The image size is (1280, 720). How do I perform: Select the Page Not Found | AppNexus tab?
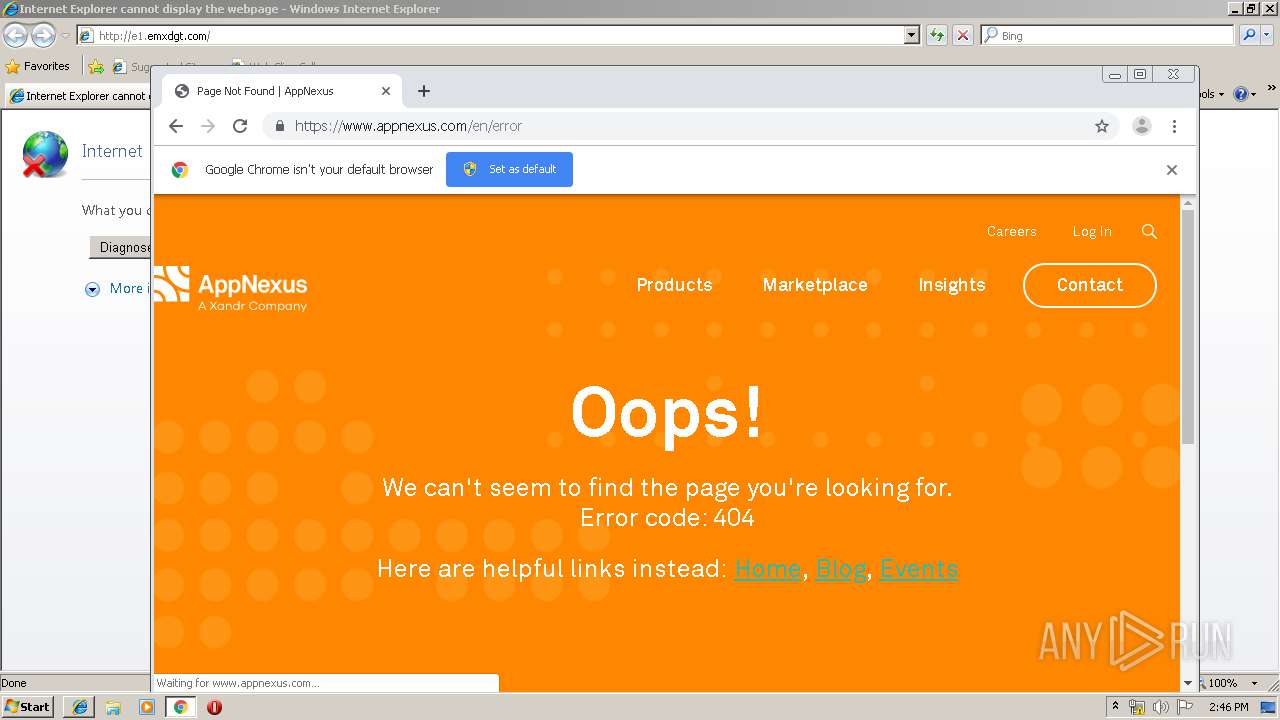[x=283, y=91]
